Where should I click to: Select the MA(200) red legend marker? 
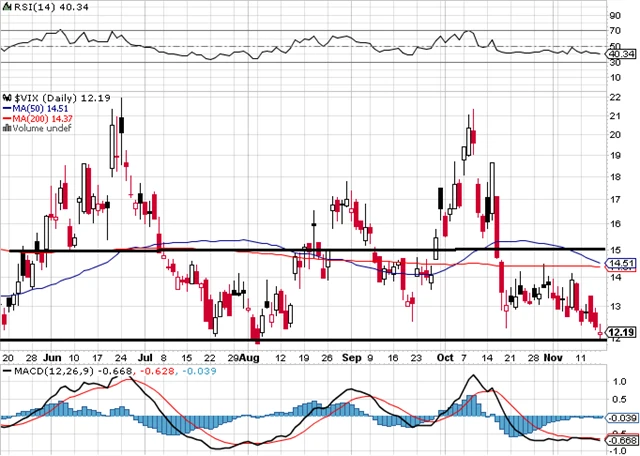(x=6, y=116)
